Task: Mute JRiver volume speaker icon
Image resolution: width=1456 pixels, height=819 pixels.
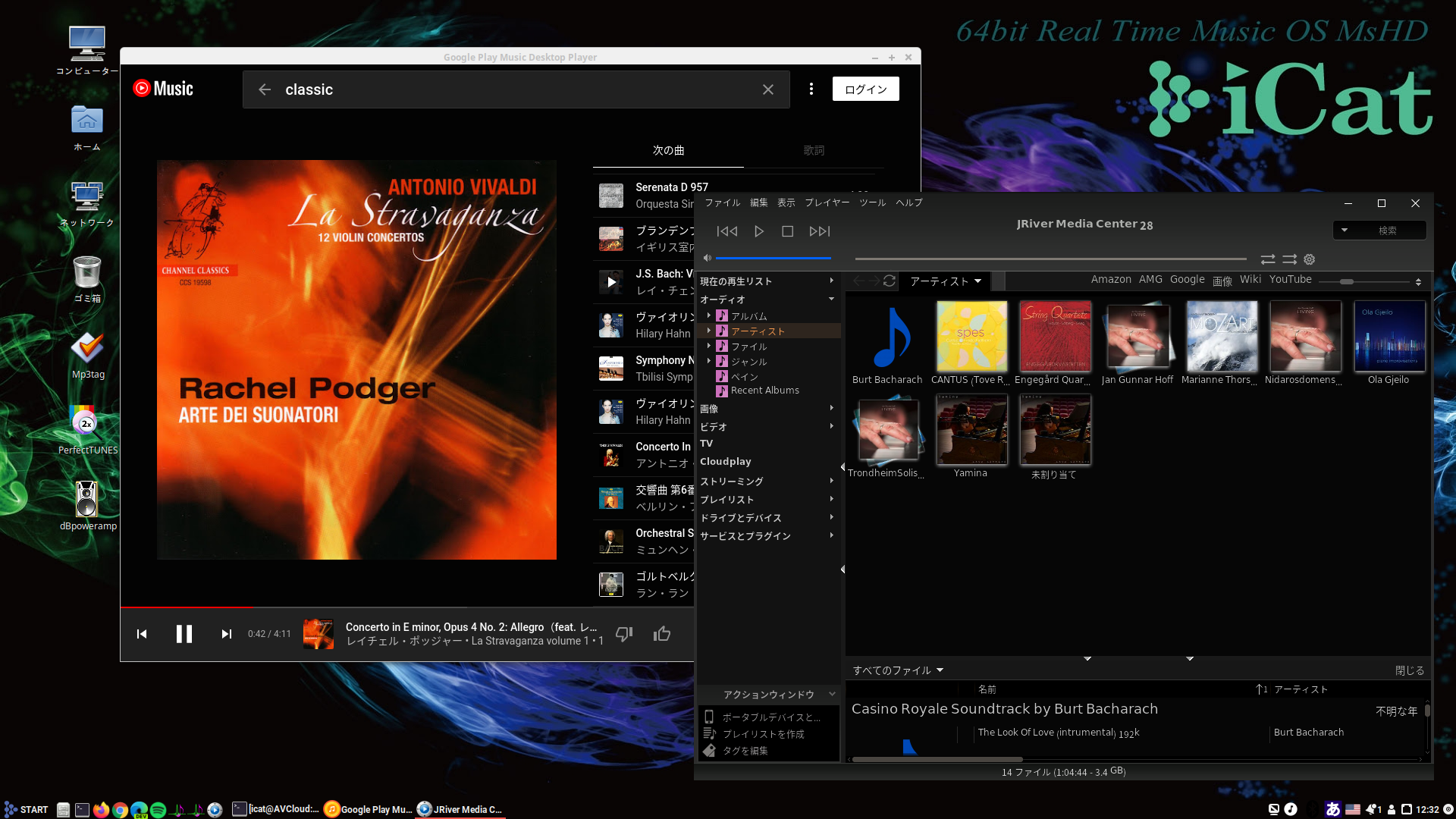Action: [707, 258]
